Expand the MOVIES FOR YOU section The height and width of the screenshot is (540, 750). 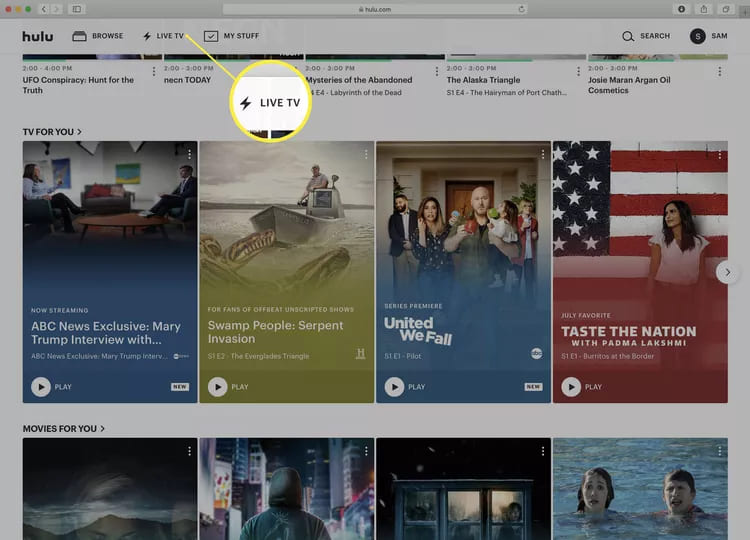coord(64,429)
